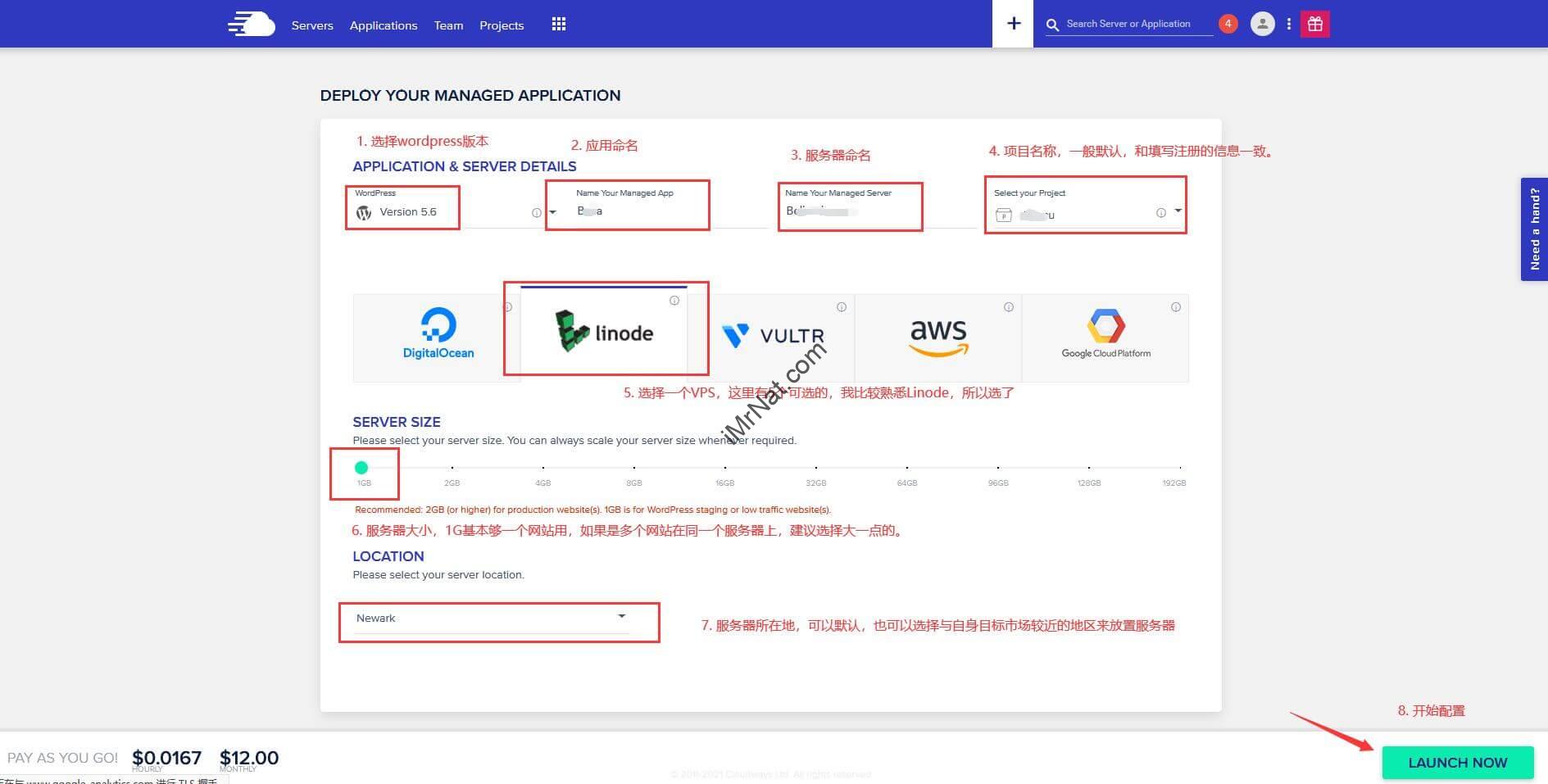Expand the WordPress version dropdown arrow

[x=552, y=212]
